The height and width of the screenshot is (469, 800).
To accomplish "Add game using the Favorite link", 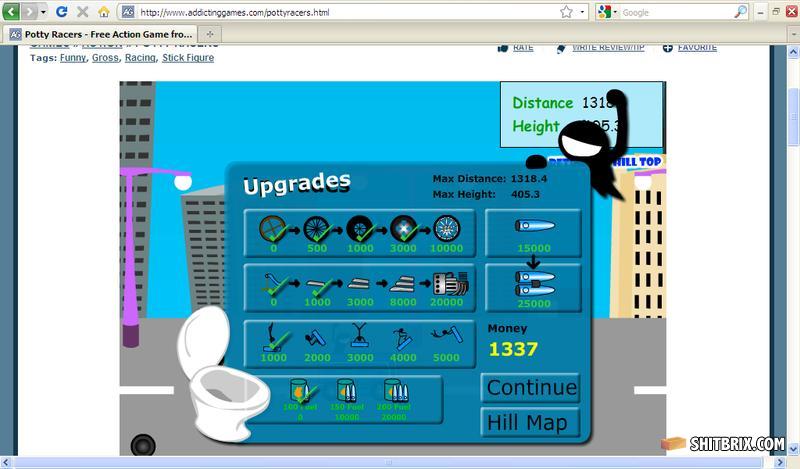I will tap(697, 47).
